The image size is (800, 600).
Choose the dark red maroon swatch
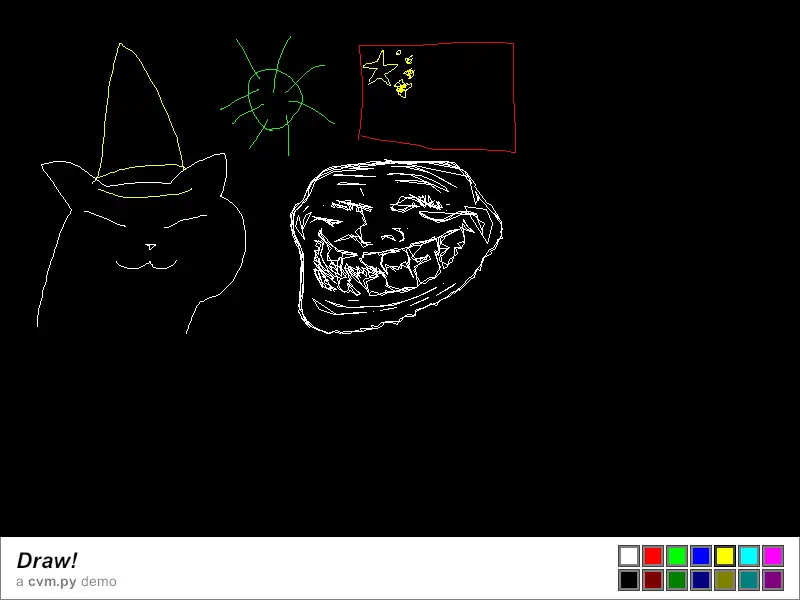(x=653, y=580)
